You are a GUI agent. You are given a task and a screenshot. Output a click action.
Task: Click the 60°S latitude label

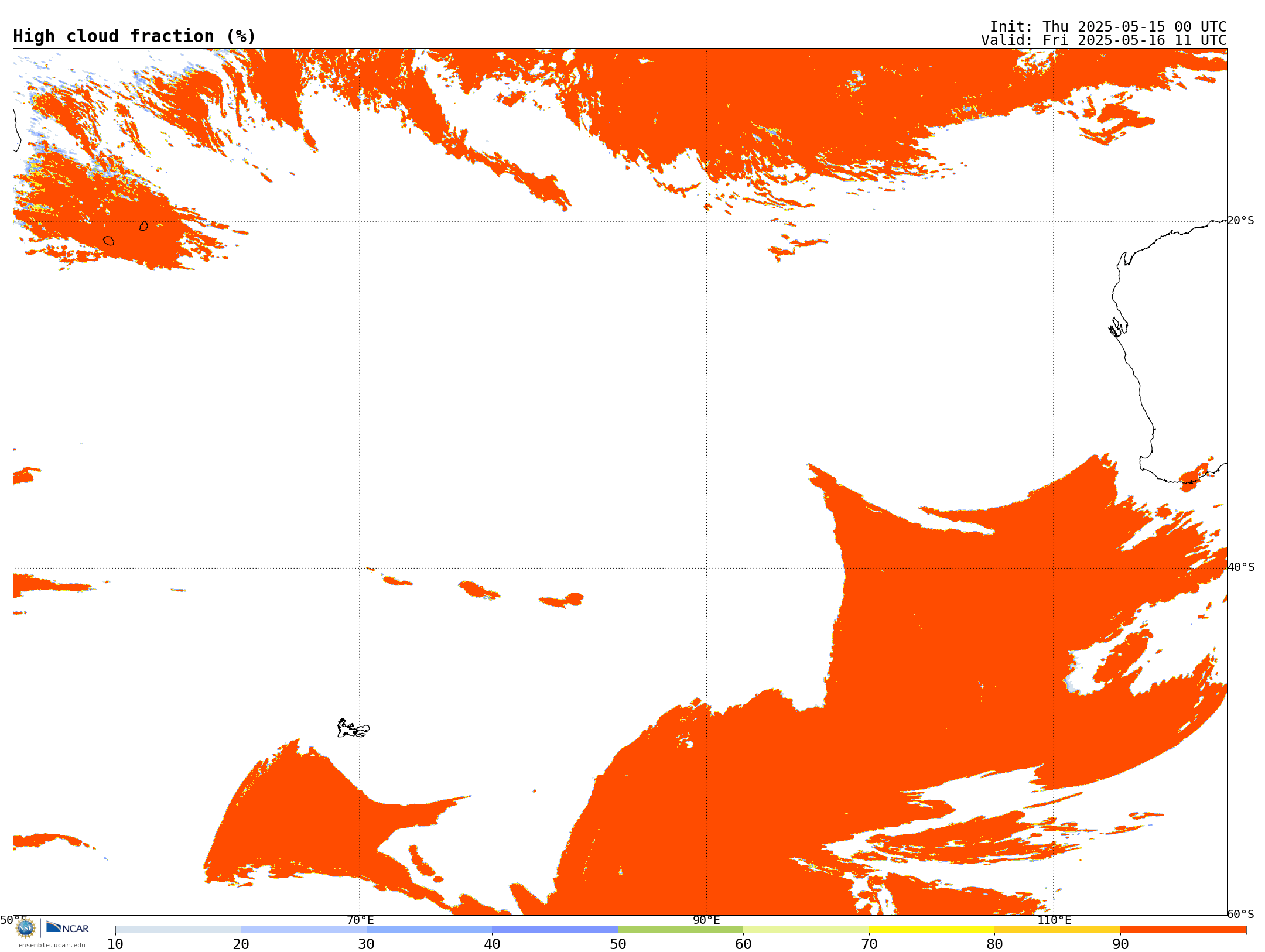1241,914
